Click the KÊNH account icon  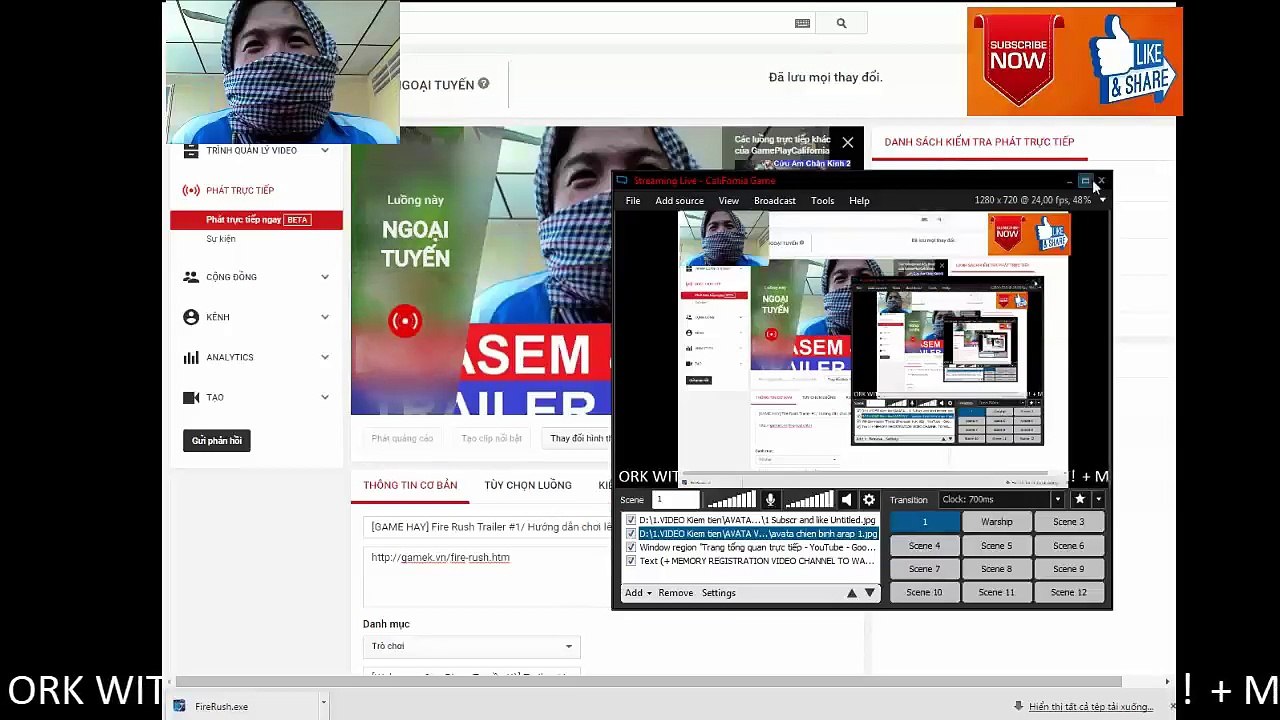tap(191, 317)
